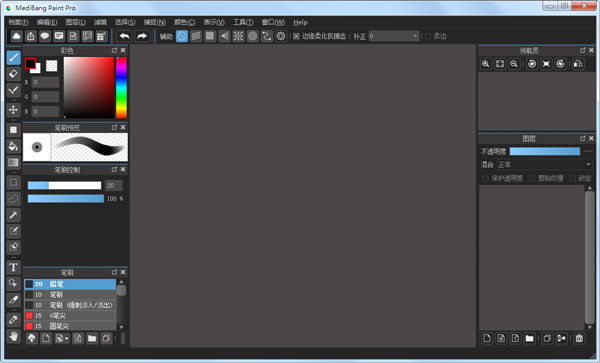
Task: Enable the grid snap guide
Action: tap(210, 36)
